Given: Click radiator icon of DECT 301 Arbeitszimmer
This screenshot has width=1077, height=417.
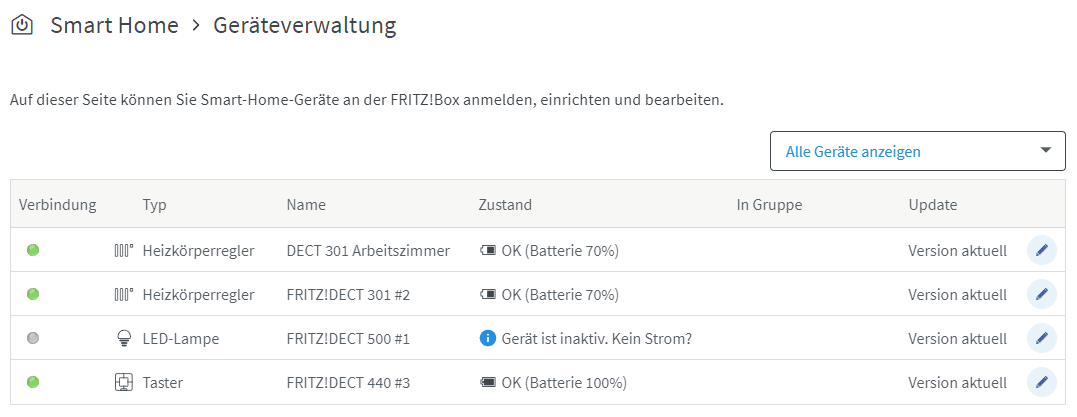Looking at the screenshot, I should tap(124, 251).
